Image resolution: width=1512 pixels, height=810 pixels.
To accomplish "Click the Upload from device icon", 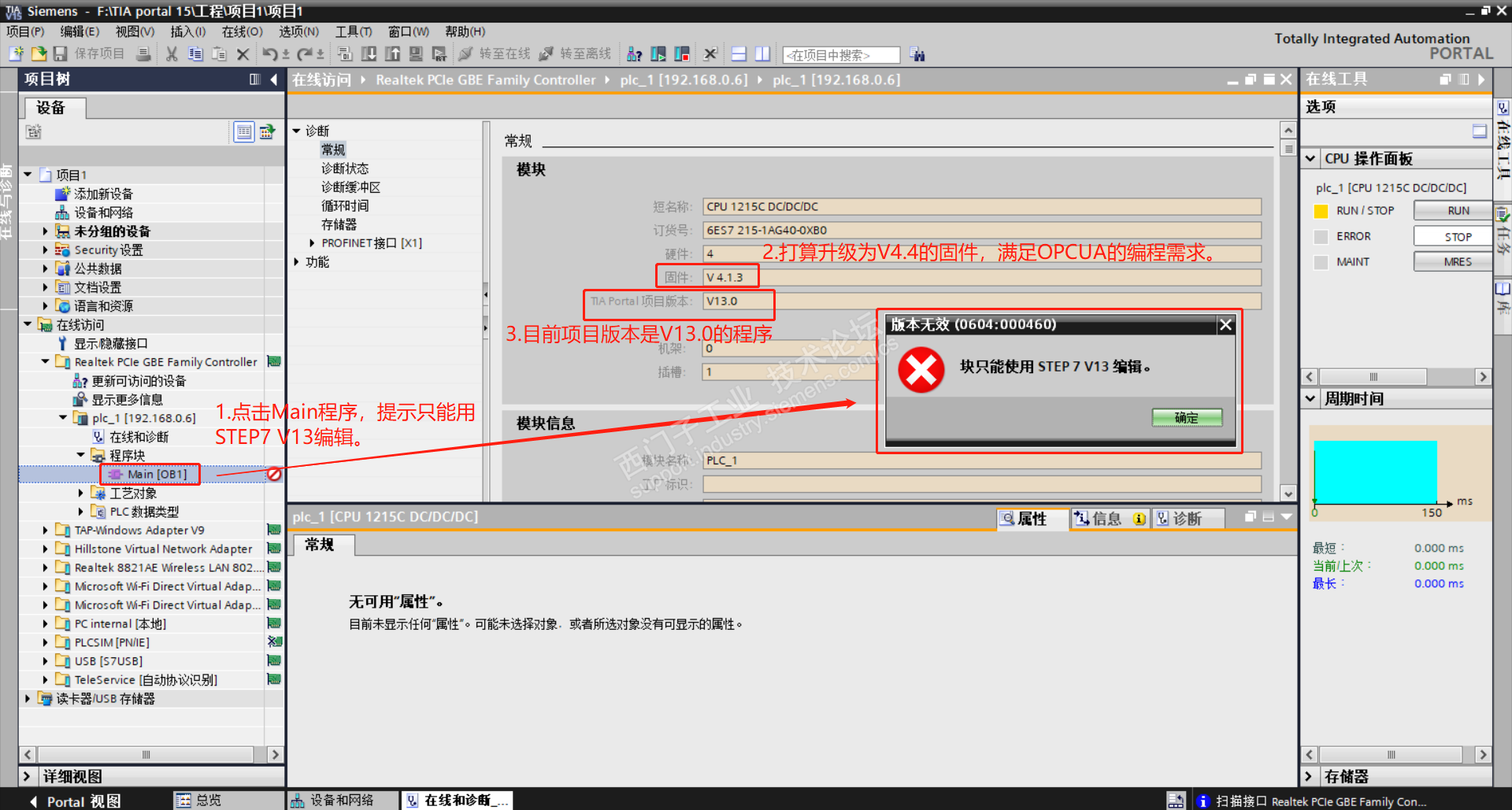I will [392, 54].
